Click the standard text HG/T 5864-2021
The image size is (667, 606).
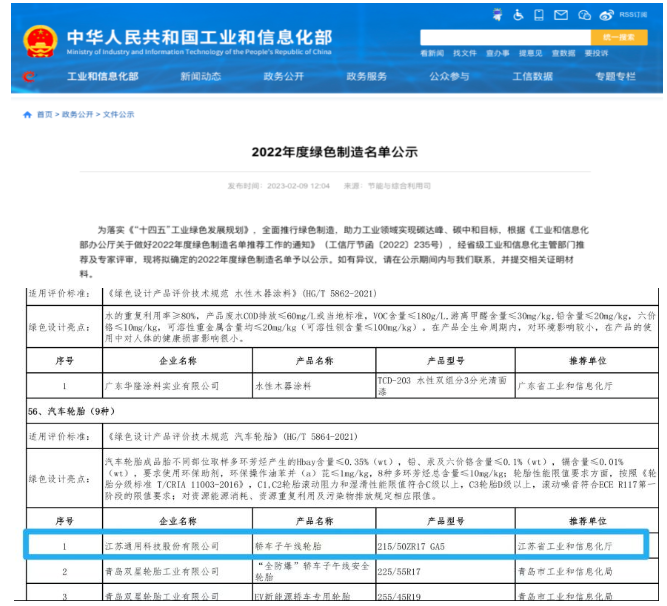tap(322, 436)
